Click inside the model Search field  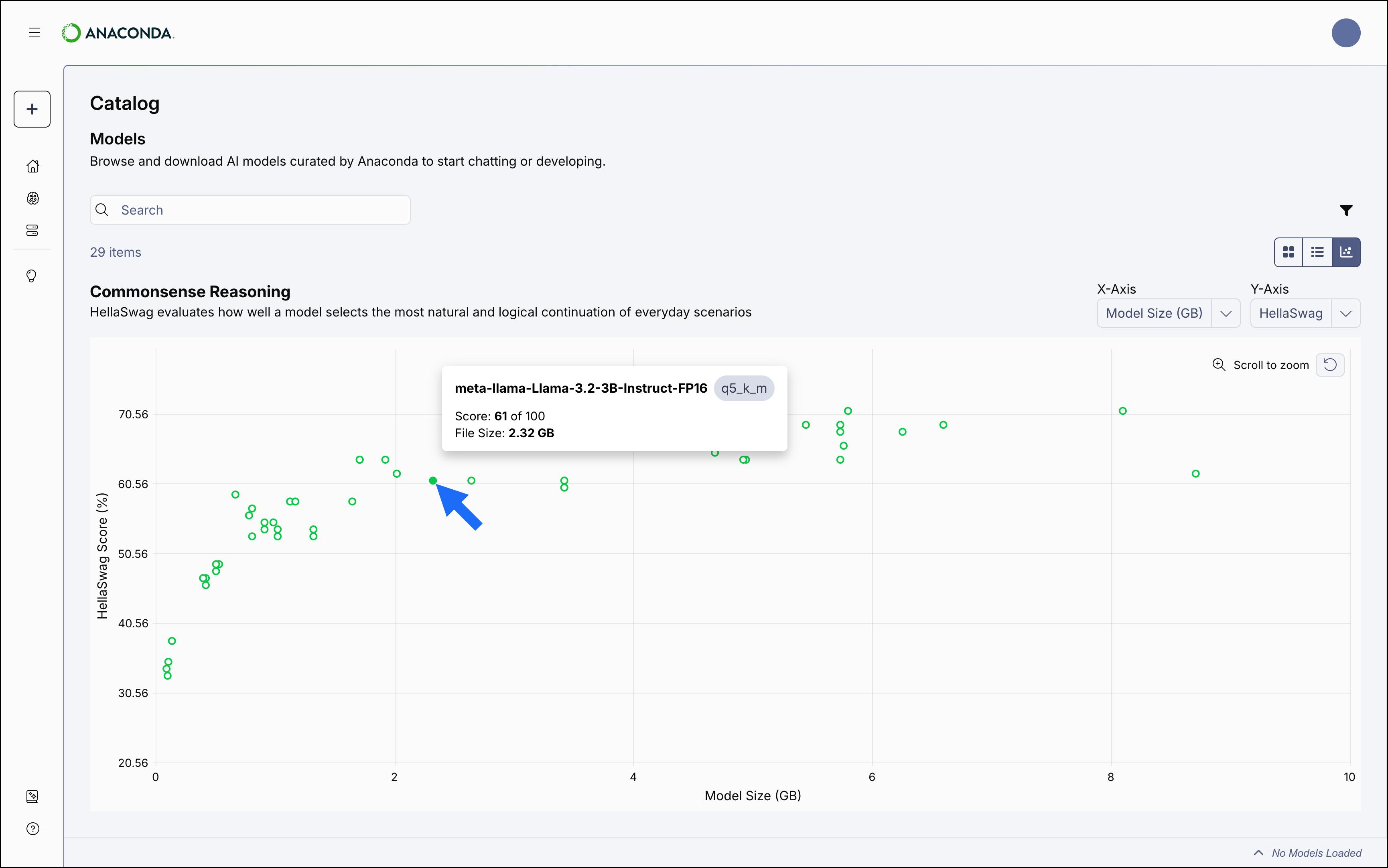point(250,209)
